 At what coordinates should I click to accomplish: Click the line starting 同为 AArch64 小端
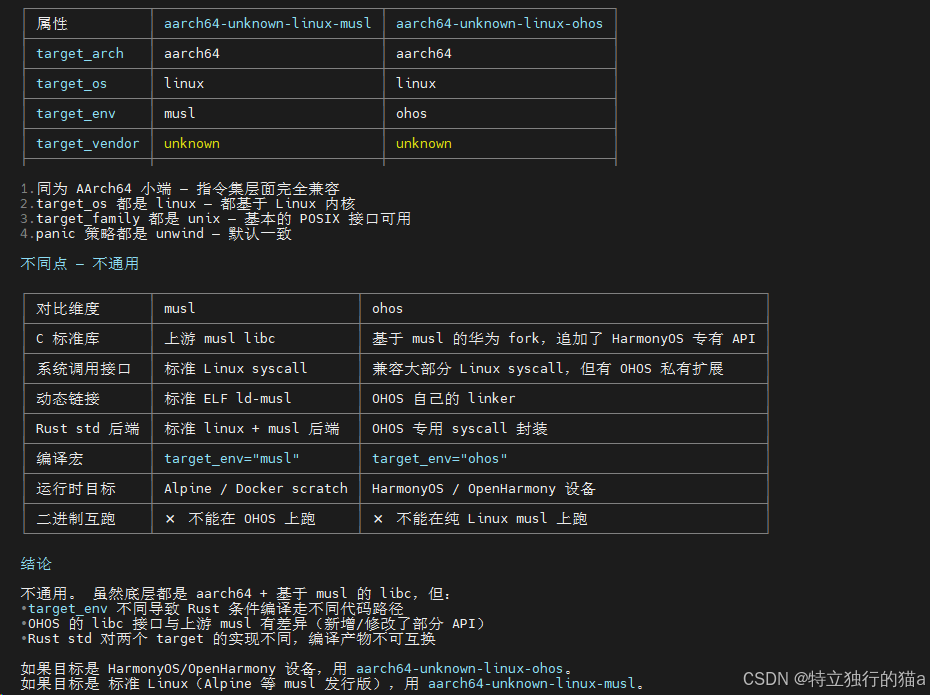pyautogui.click(x=180, y=189)
